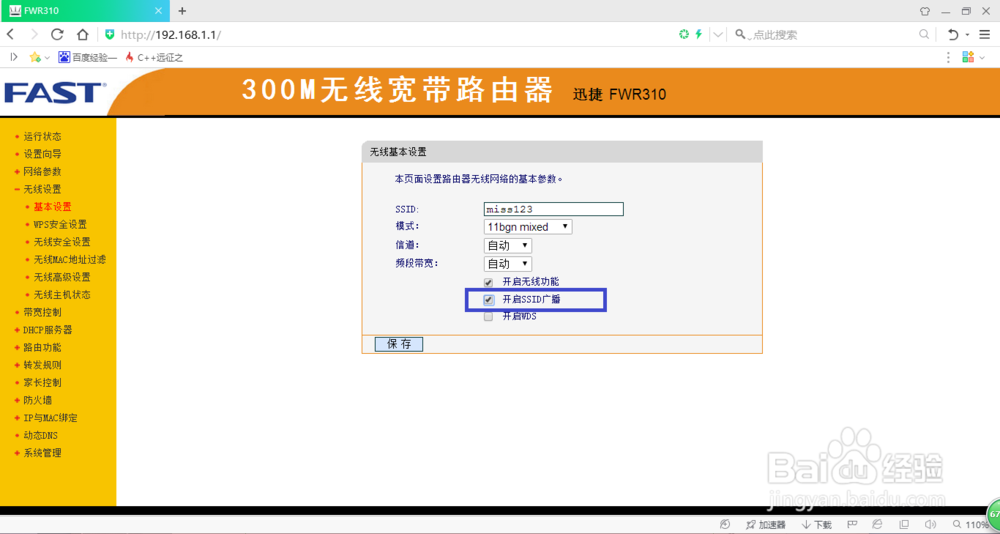
Task: Open 下载 downloads in status bar
Action: (x=818, y=525)
